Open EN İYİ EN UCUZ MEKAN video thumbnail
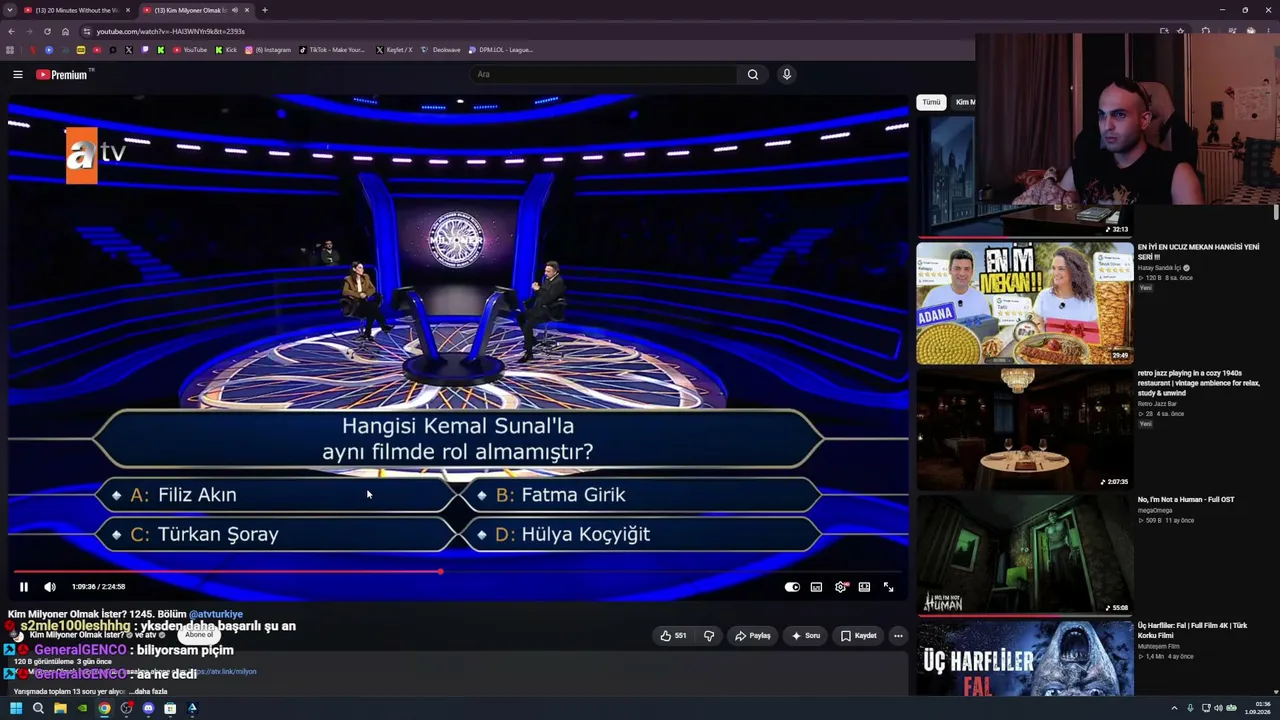Viewport: 1280px width, 720px height. [x=1025, y=303]
